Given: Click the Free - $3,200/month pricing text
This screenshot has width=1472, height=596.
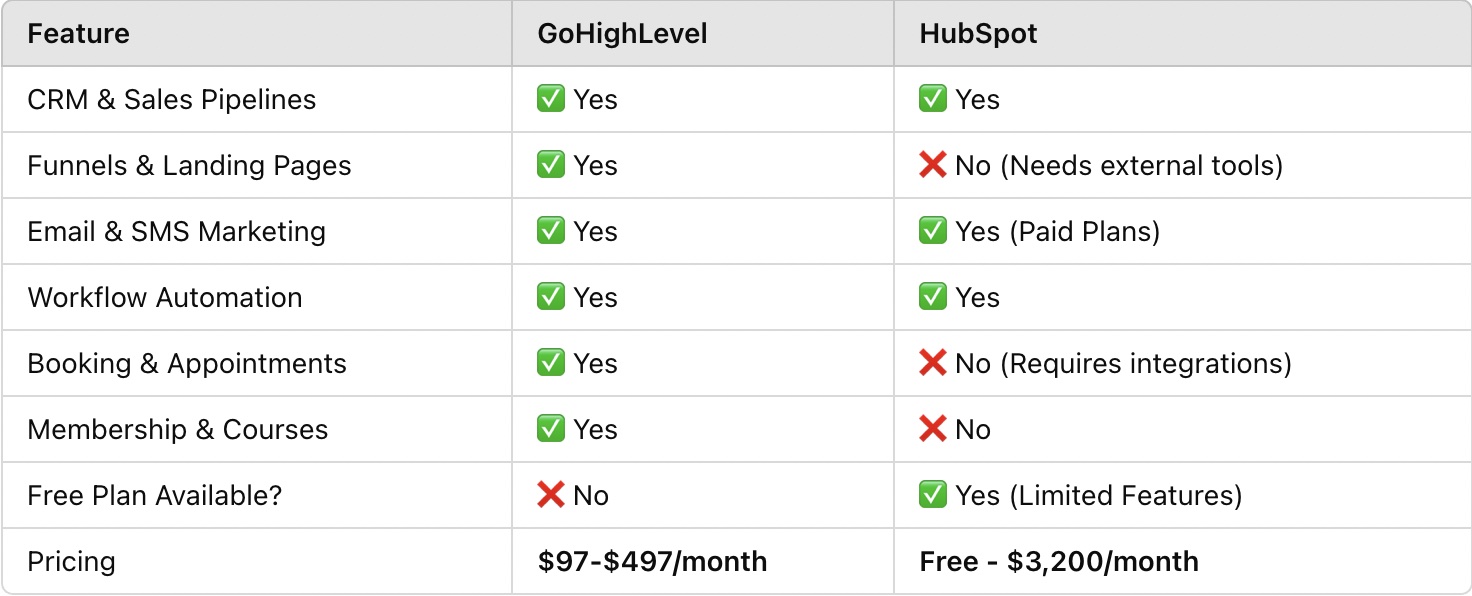Looking at the screenshot, I should click(1059, 562).
